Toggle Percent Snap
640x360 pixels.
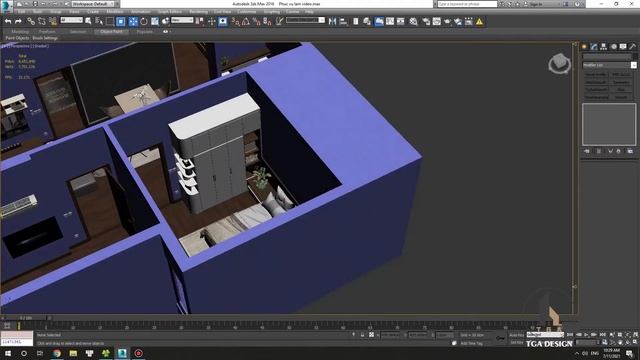pyautogui.click(x=256, y=21)
